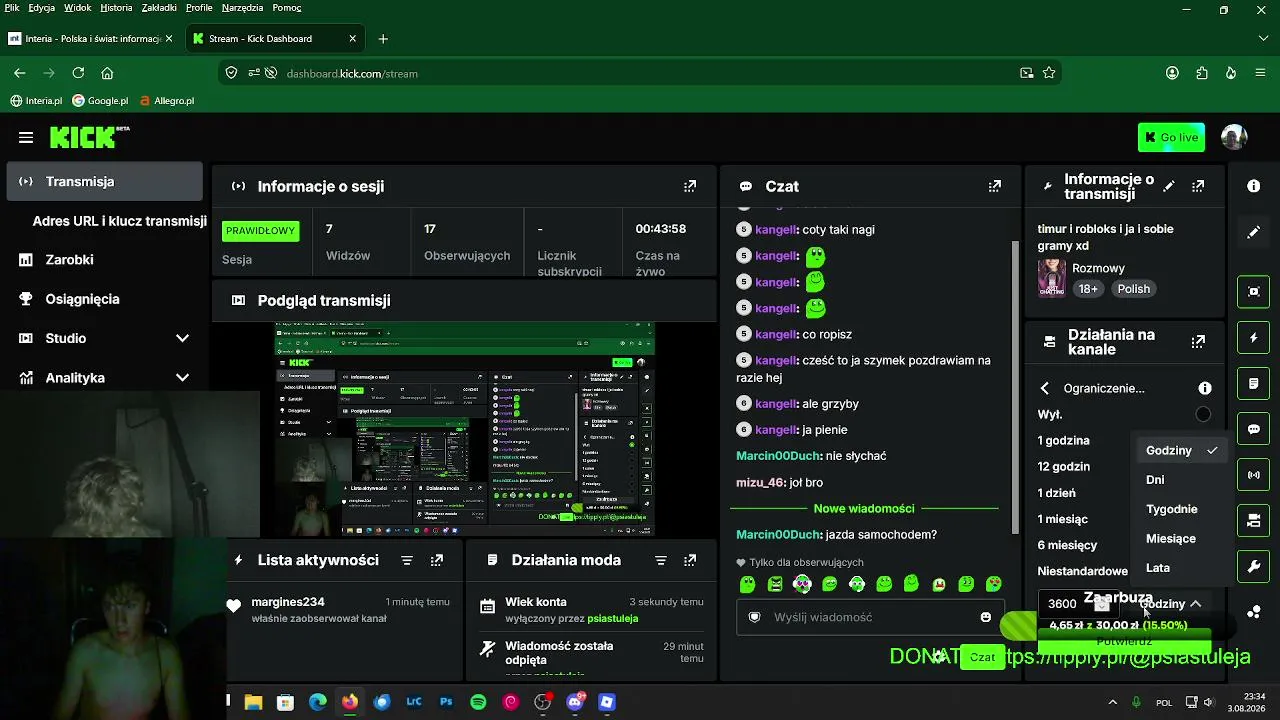Viewport: 1280px width, 720px height.
Task: Go to the browser home page
Action: 107,73
